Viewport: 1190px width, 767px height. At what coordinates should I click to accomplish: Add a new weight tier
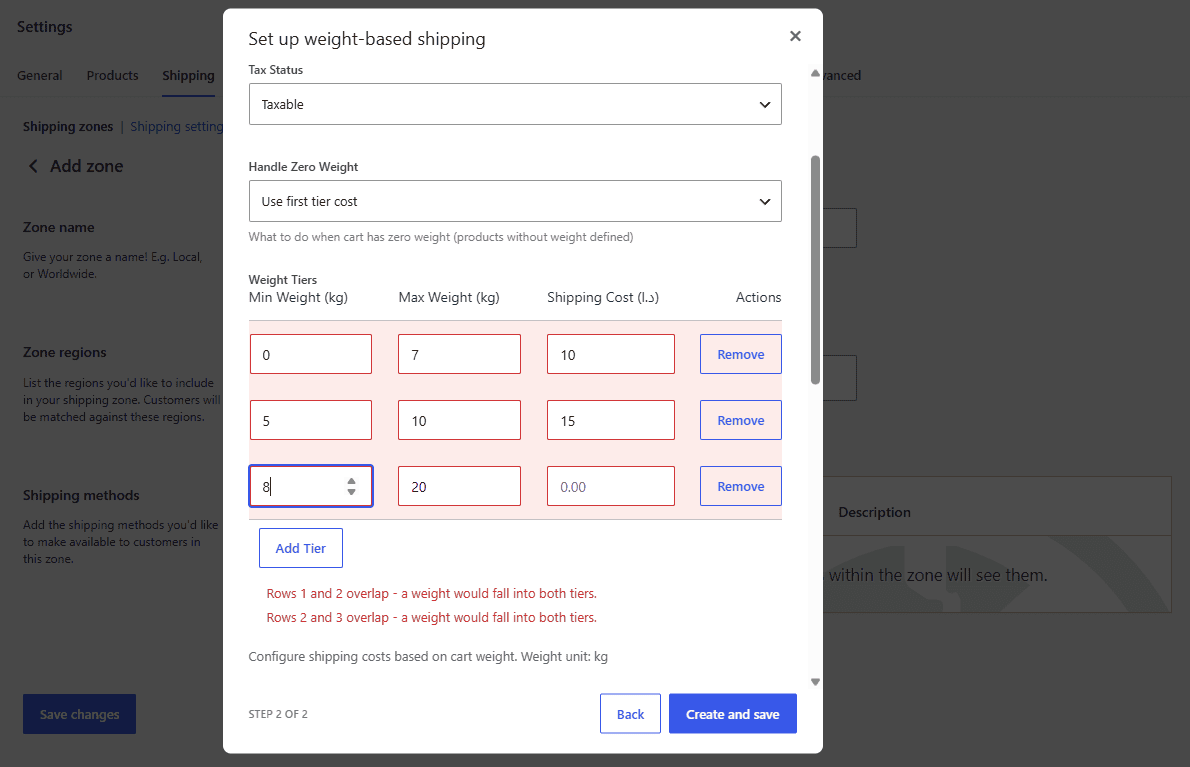pos(301,548)
